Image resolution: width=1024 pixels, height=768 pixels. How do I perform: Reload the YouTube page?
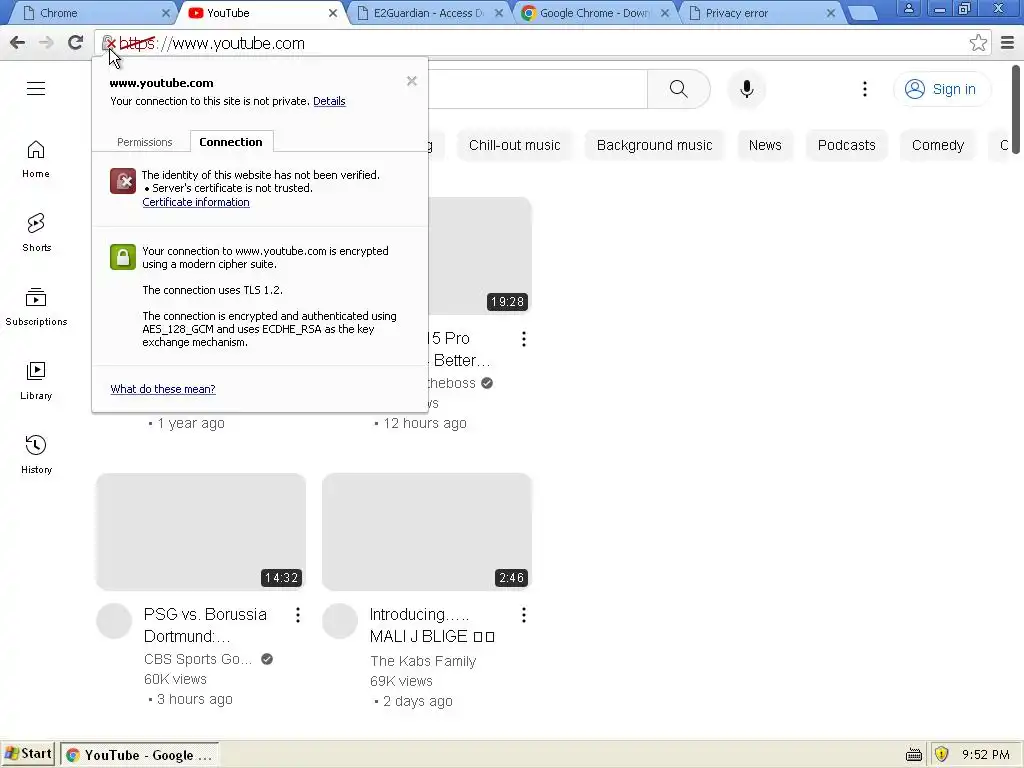coord(76,43)
